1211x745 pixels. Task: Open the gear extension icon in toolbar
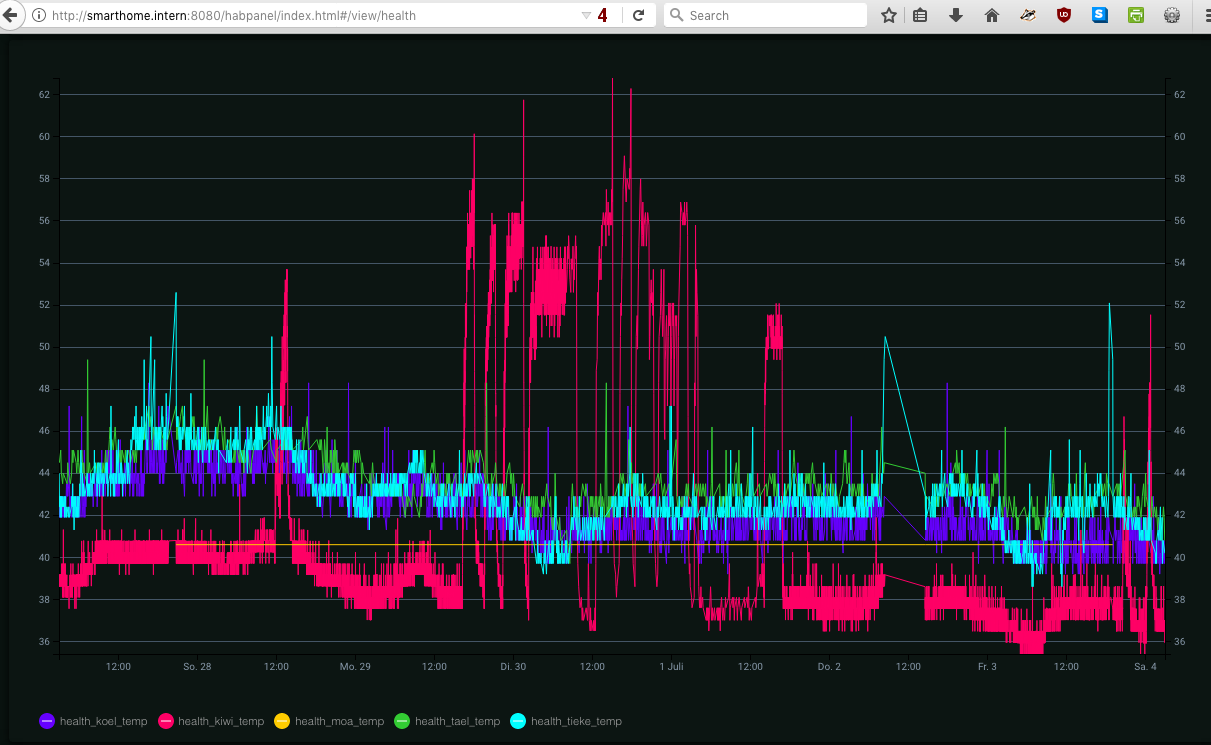1172,15
